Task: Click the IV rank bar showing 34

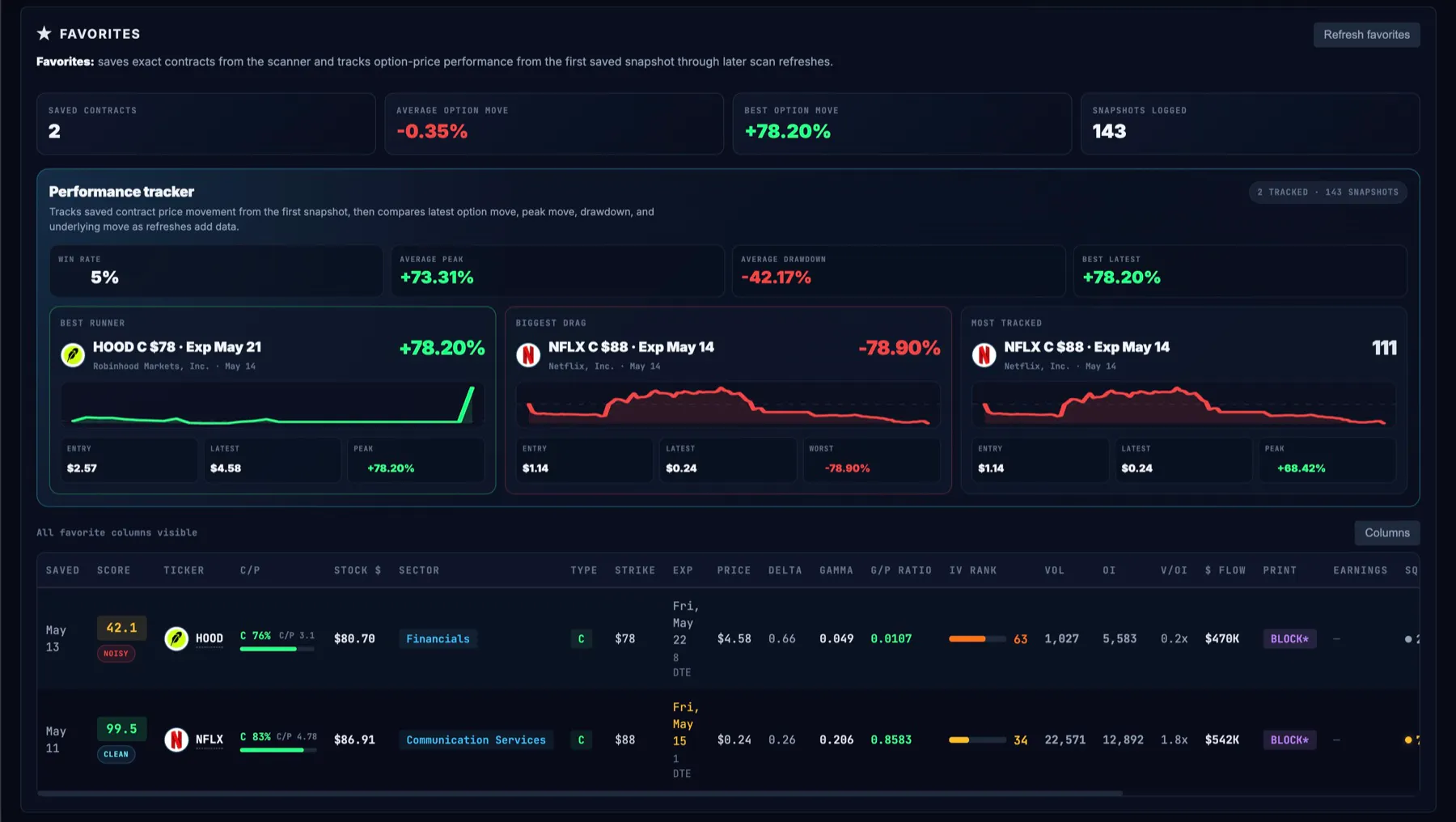Action: click(977, 740)
